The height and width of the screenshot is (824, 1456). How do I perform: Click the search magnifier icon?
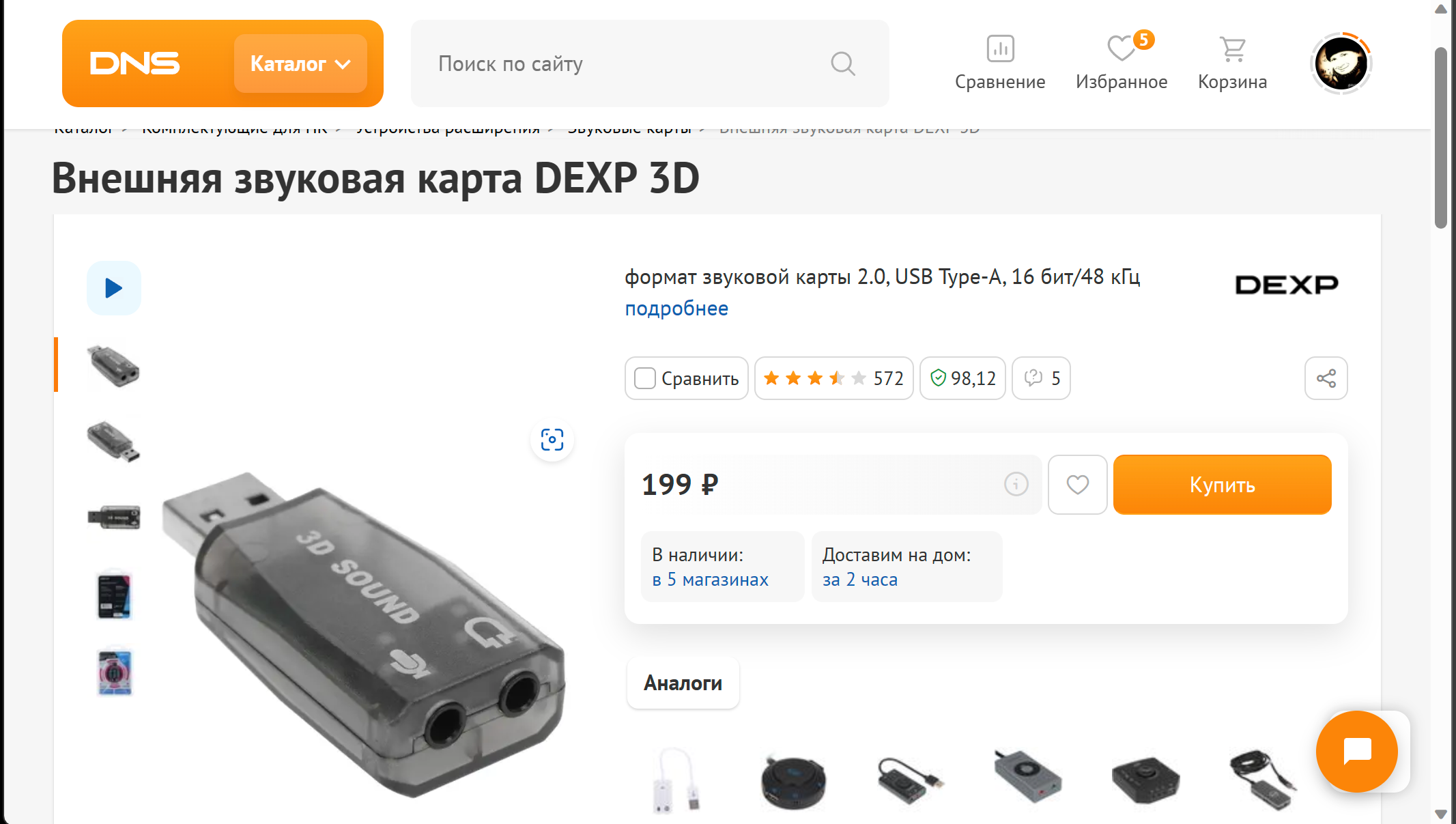coord(843,63)
